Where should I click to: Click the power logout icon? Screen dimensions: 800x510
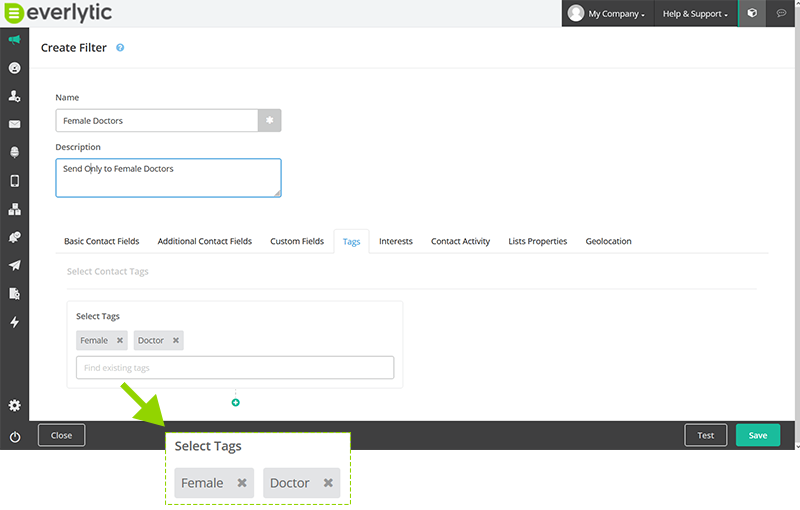click(x=15, y=437)
